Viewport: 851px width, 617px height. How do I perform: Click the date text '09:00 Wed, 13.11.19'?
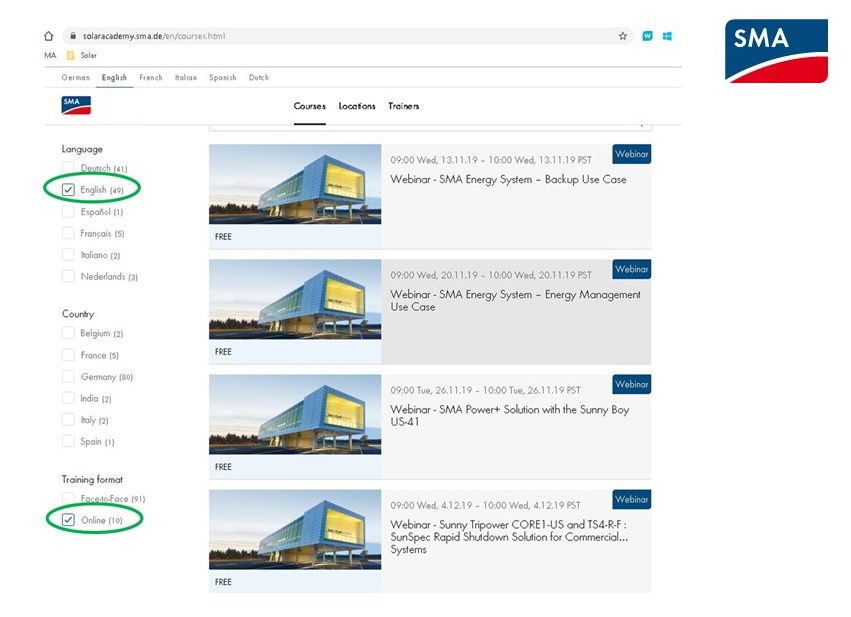[x=434, y=160]
